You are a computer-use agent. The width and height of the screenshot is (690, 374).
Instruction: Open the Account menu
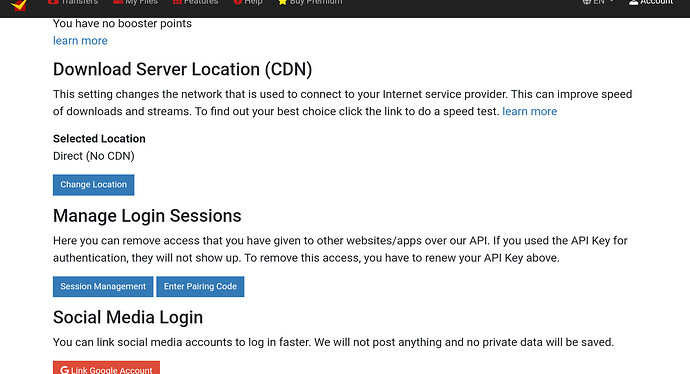(x=651, y=2)
